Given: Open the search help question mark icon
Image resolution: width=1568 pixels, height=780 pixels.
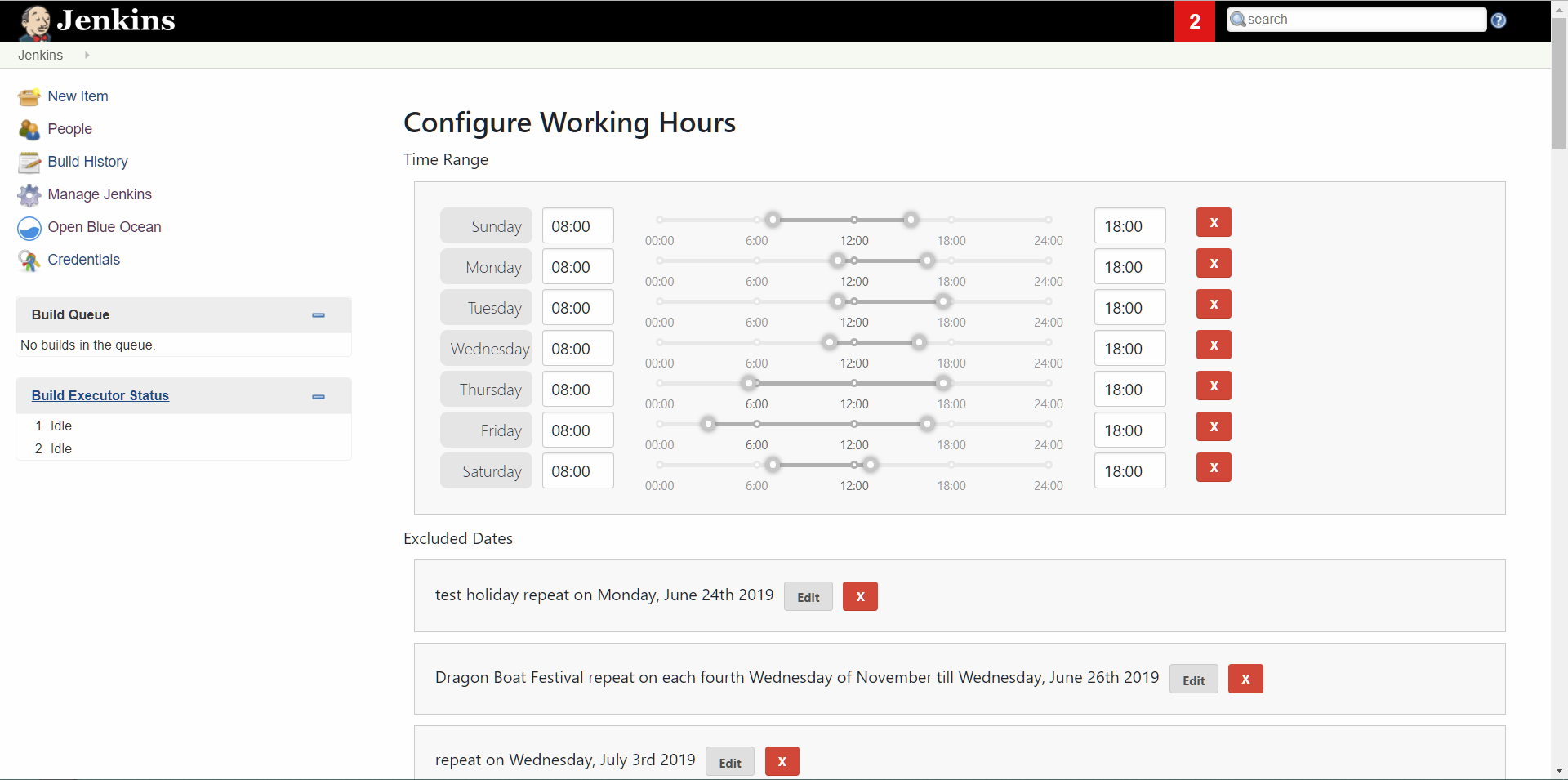Looking at the screenshot, I should tap(1499, 20).
